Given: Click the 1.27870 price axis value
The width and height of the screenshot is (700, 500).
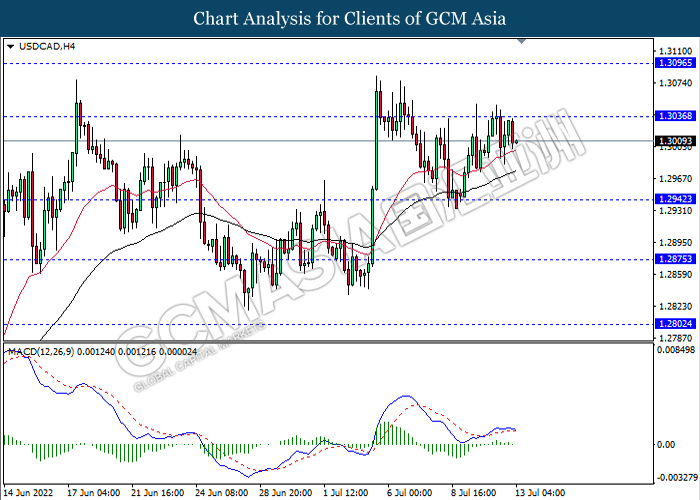Looking at the screenshot, I should point(675,338).
